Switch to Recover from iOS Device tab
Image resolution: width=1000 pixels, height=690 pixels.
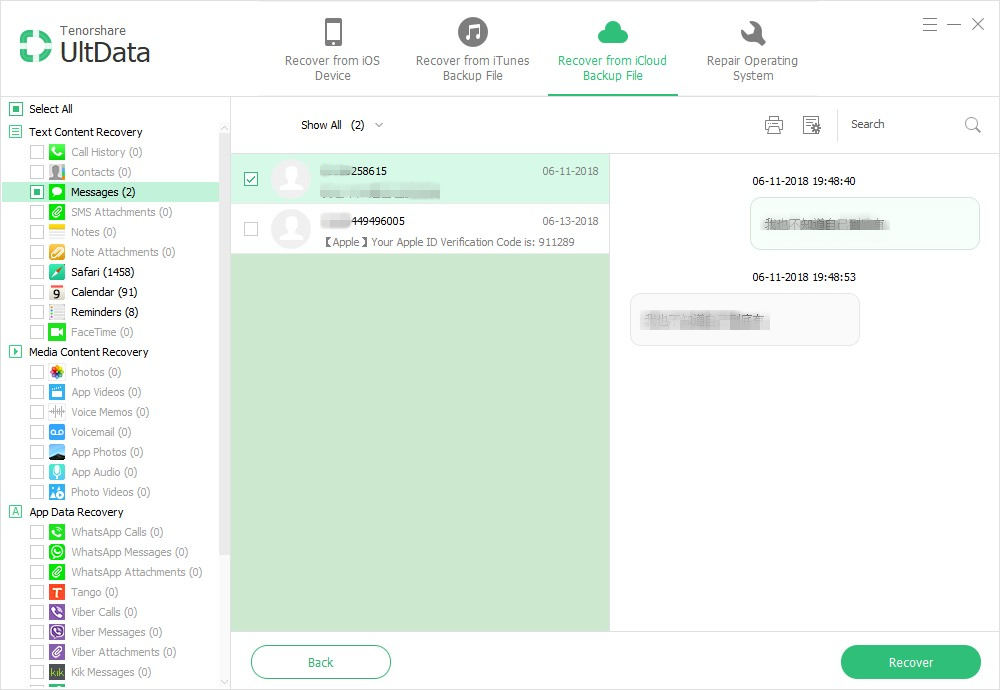[x=332, y=50]
